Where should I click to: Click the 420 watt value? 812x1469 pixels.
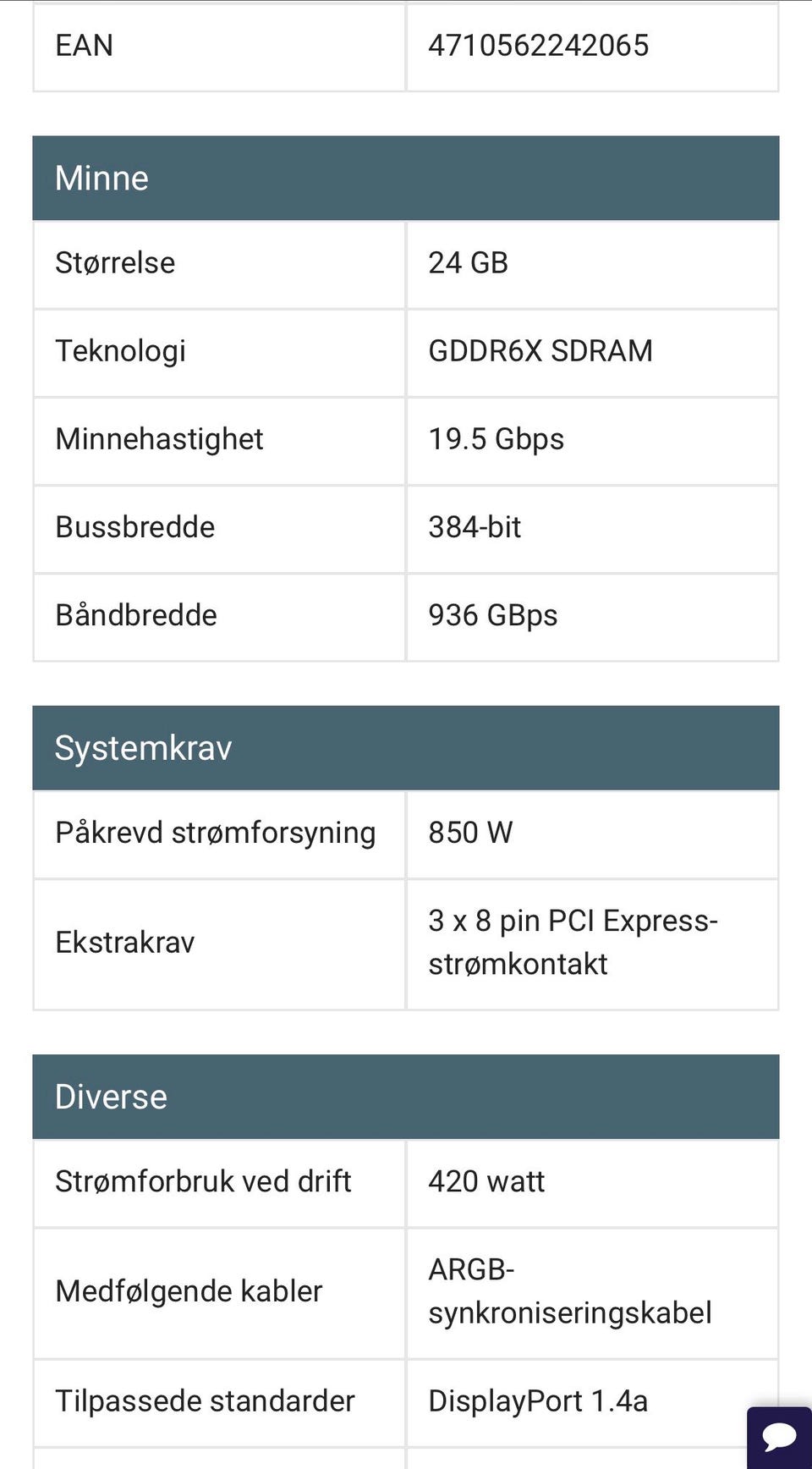[x=486, y=1181]
